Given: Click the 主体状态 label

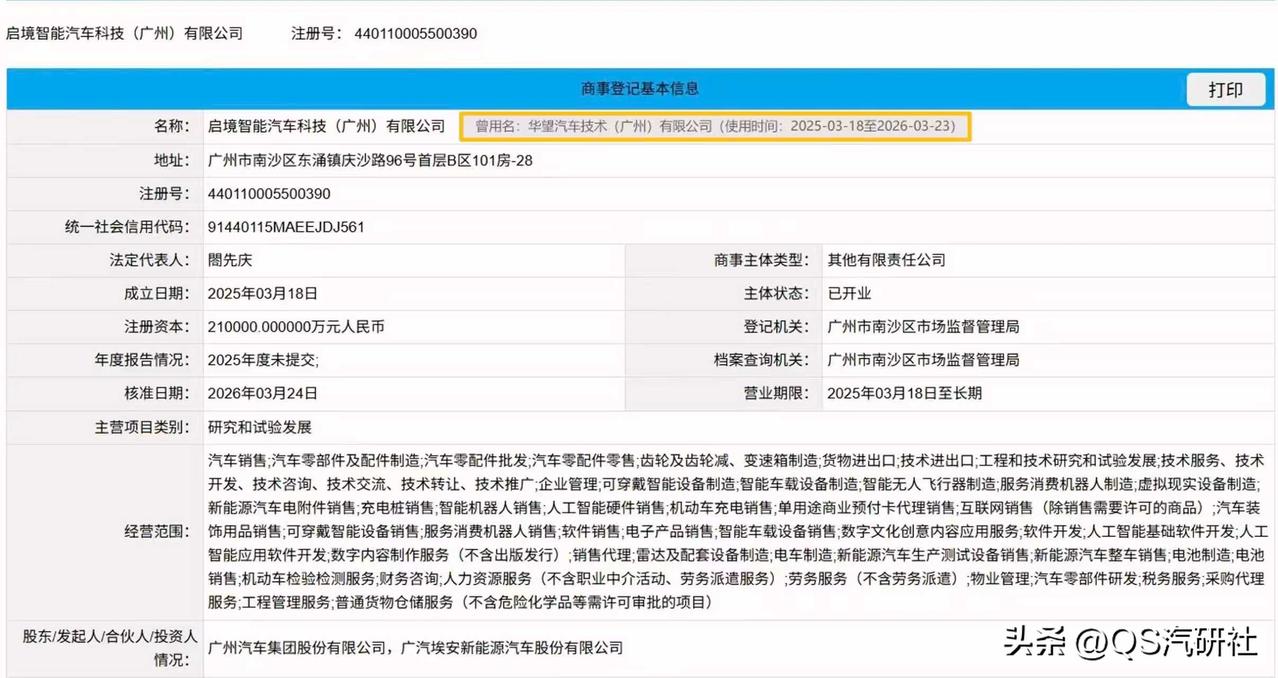Looking at the screenshot, I should pyautogui.click(x=777, y=293).
